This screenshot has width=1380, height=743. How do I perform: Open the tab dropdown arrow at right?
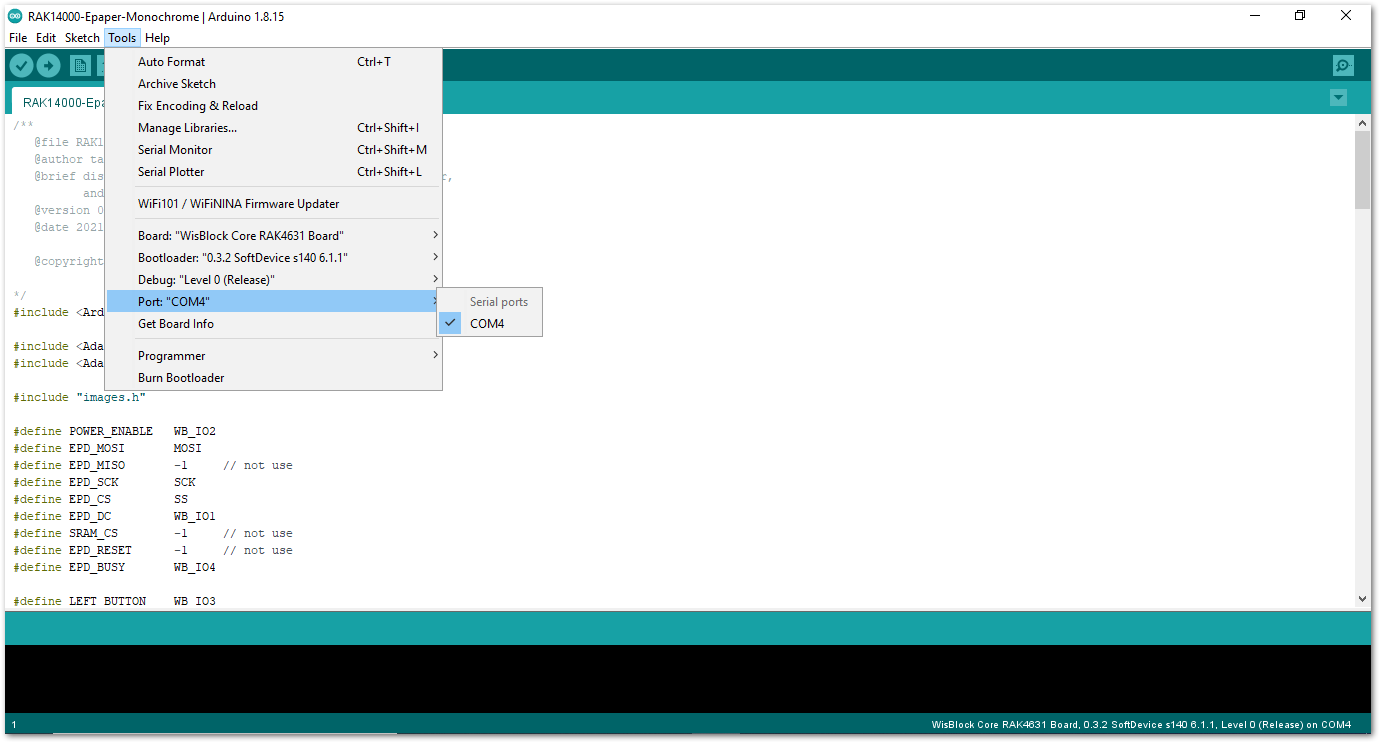(1339, 98)
